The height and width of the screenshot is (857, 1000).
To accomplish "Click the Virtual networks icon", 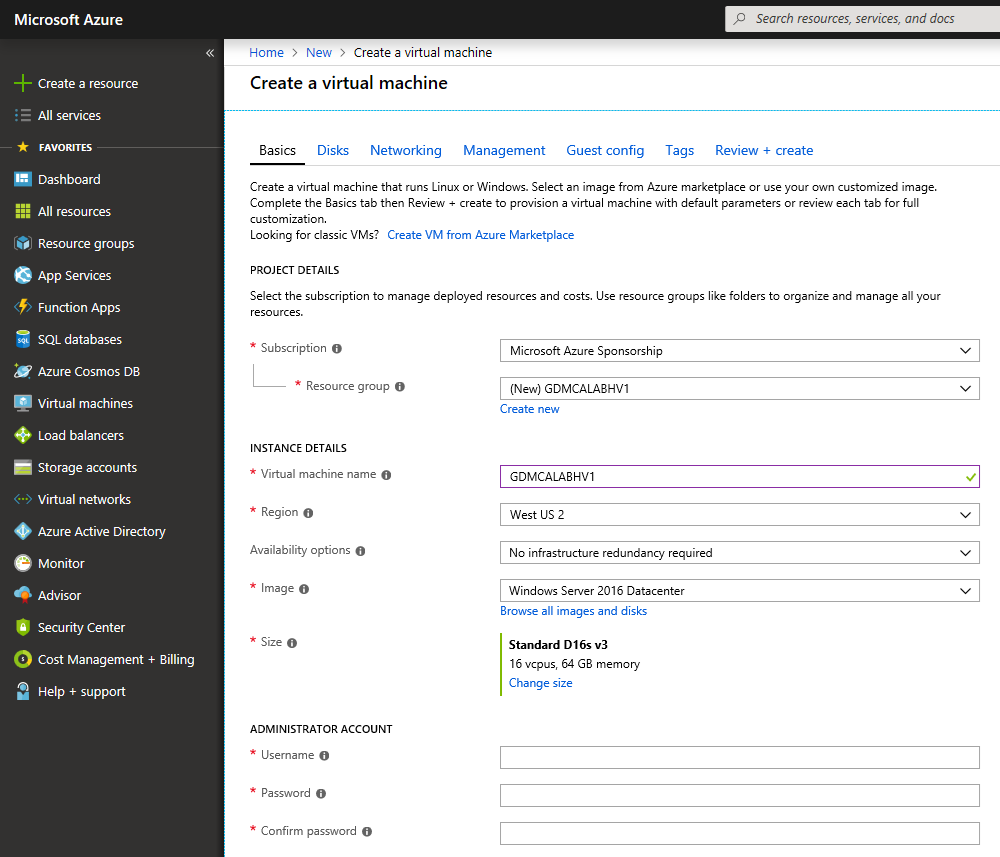I will tap(22, 499).
